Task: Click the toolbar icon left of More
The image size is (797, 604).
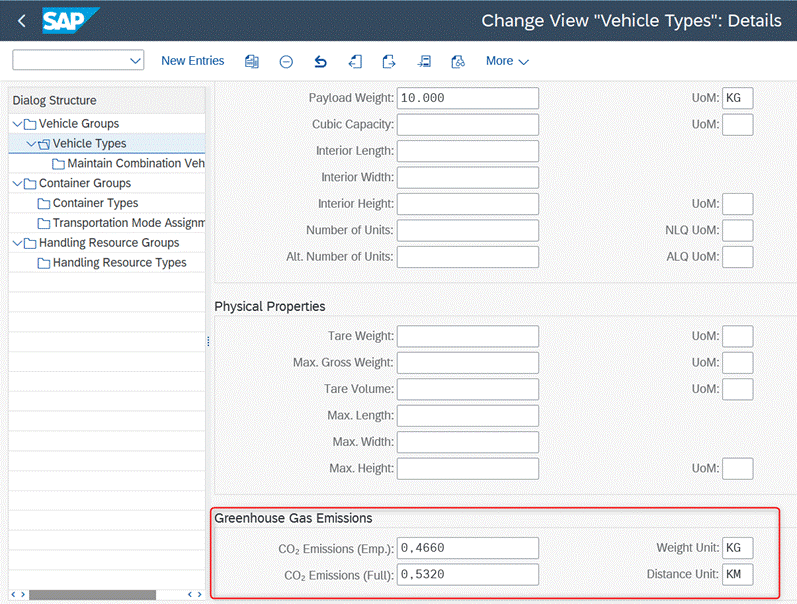Action: pos(458,61)
